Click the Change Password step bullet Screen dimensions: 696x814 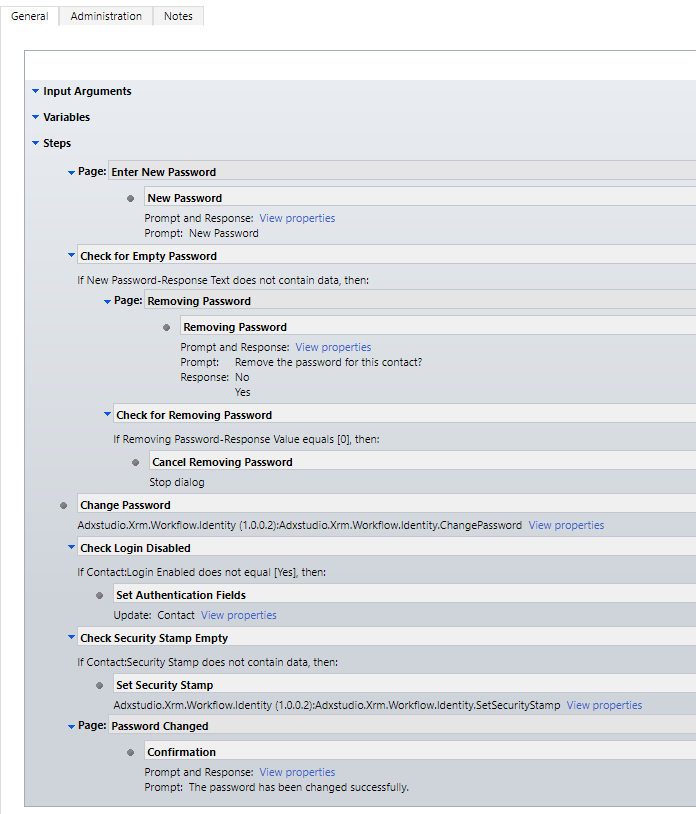point(63,505)
